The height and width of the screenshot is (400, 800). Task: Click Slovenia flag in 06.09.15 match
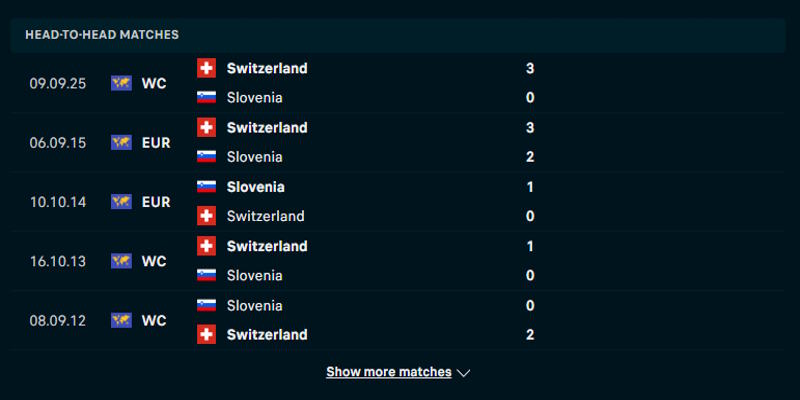[207, 157]
